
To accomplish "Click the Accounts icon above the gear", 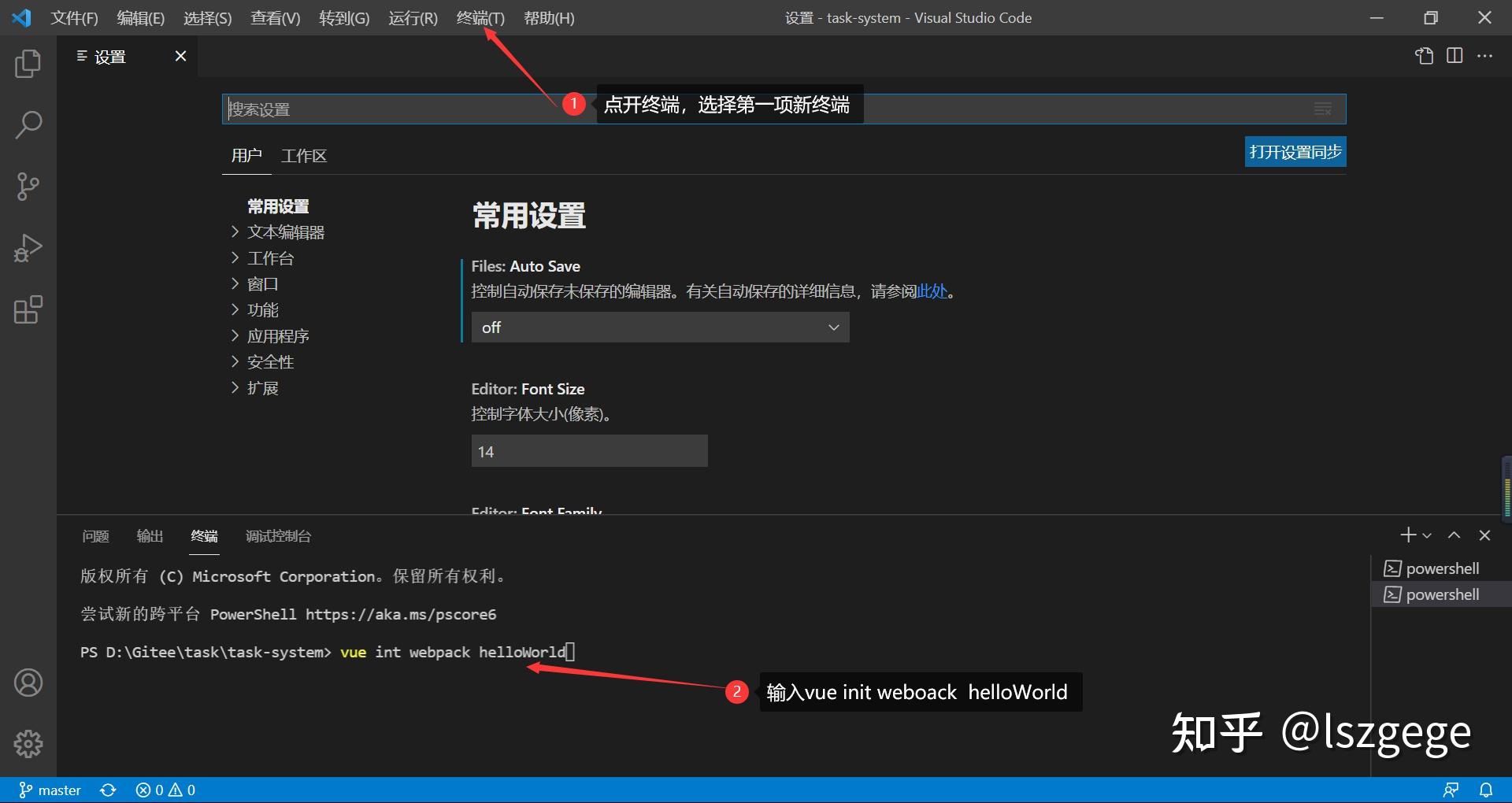I will (x=29, y=683).
